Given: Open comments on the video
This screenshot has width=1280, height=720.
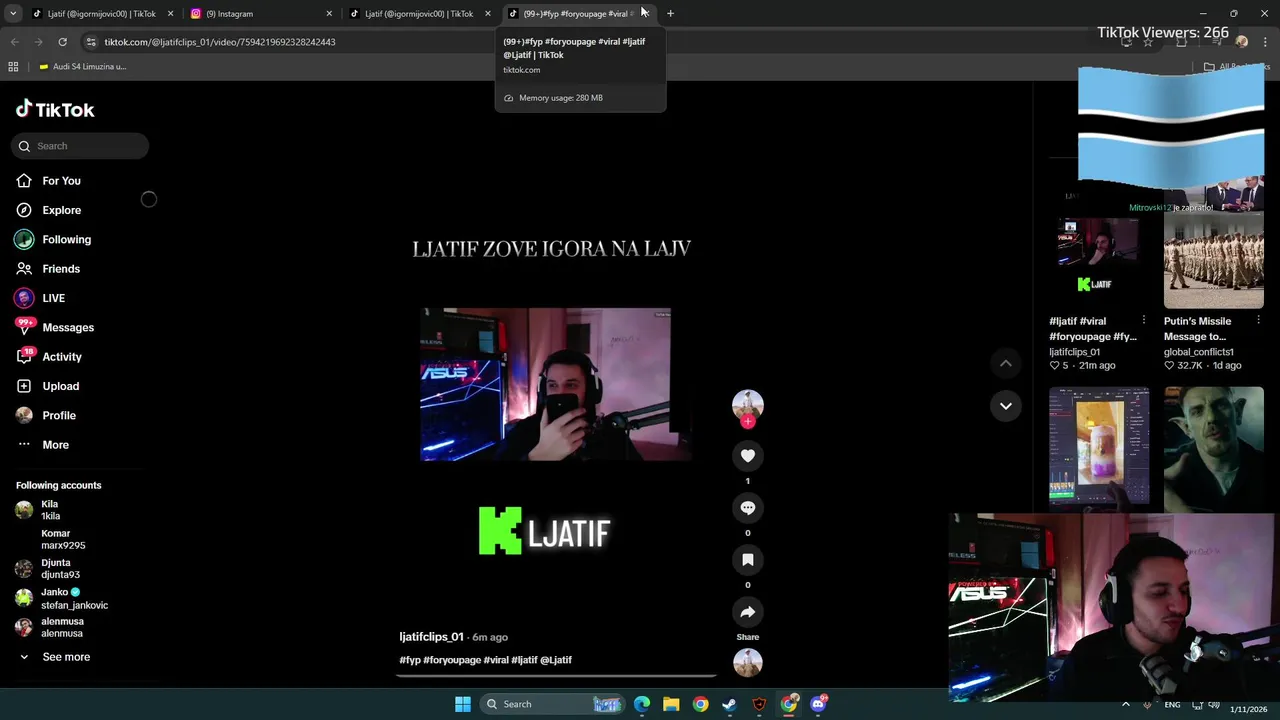Looking at the screenshot, I should pyautogui.click(x=747, y=508).
